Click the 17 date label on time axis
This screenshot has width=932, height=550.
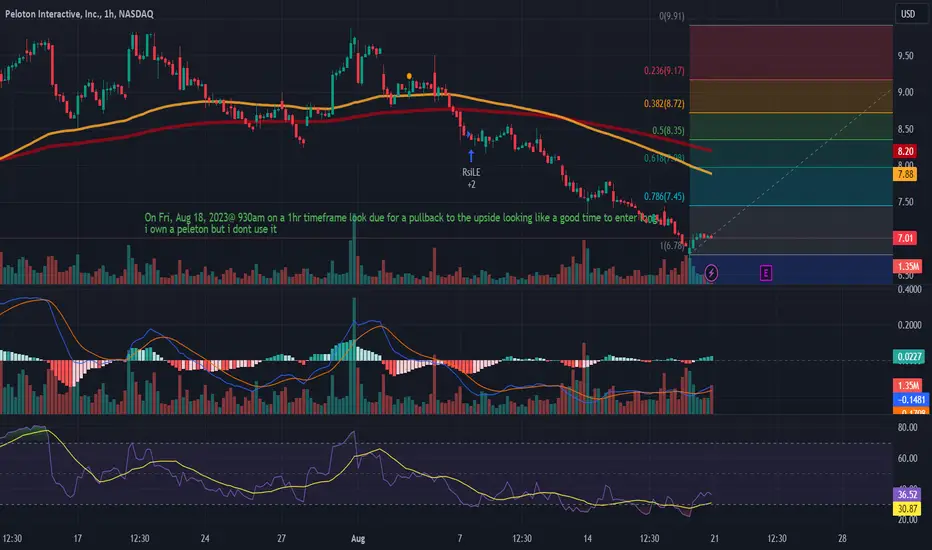click(77, 539)
